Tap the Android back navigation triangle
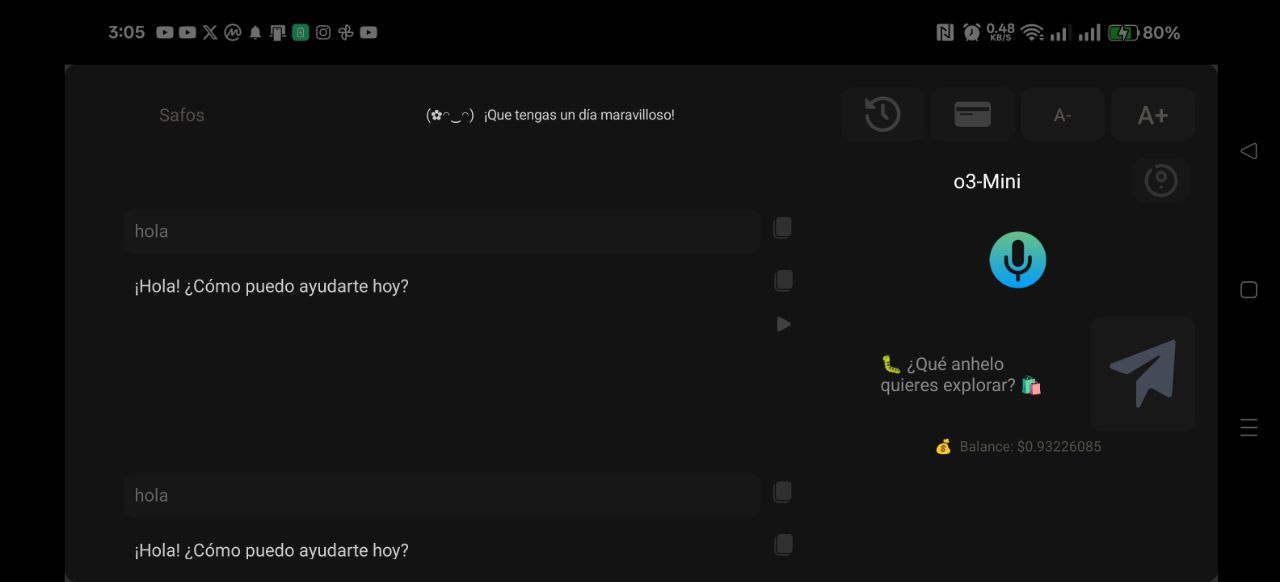The image size is (1280, 582). tap(1248, 151)
